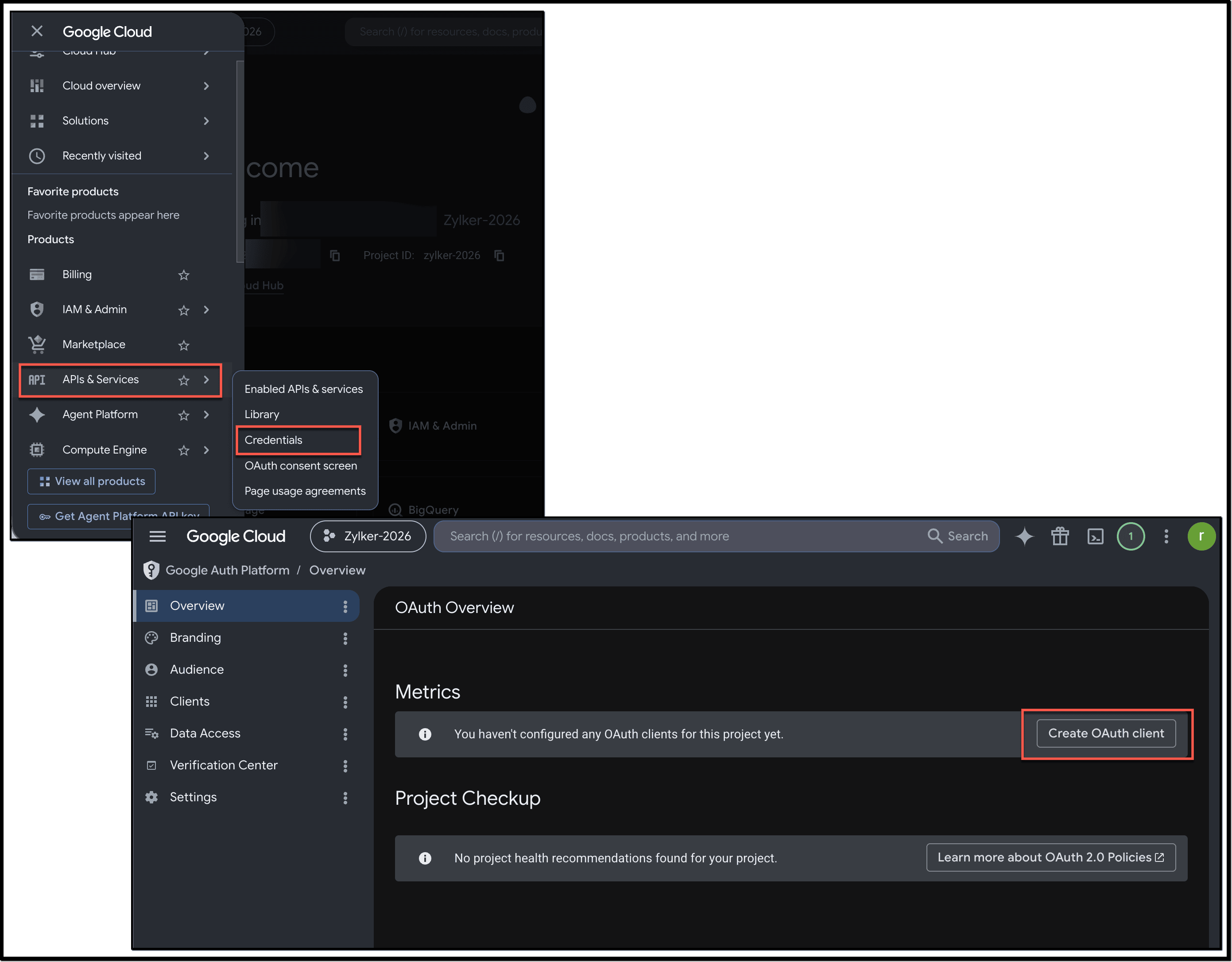Open the Clients item's three-dot options
The height and width of the screenshot is (962, 1232).
click(x=345, y=702)
